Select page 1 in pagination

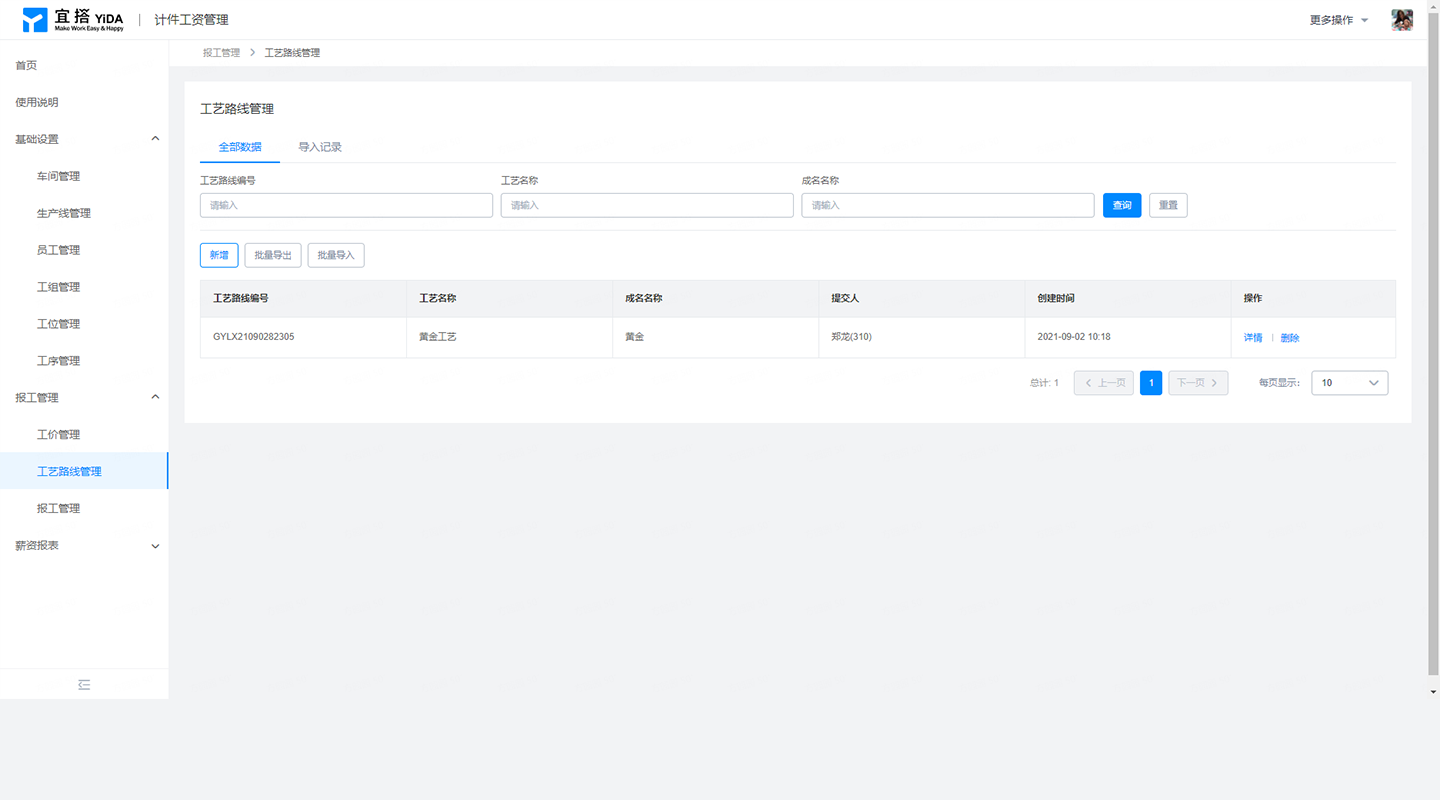coord(1151,383)
